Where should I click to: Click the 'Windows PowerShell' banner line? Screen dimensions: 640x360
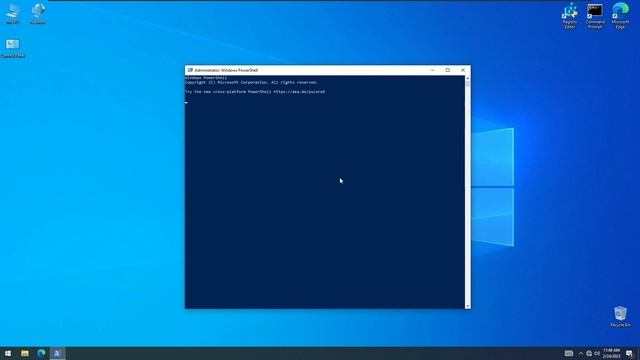(206, 78)
